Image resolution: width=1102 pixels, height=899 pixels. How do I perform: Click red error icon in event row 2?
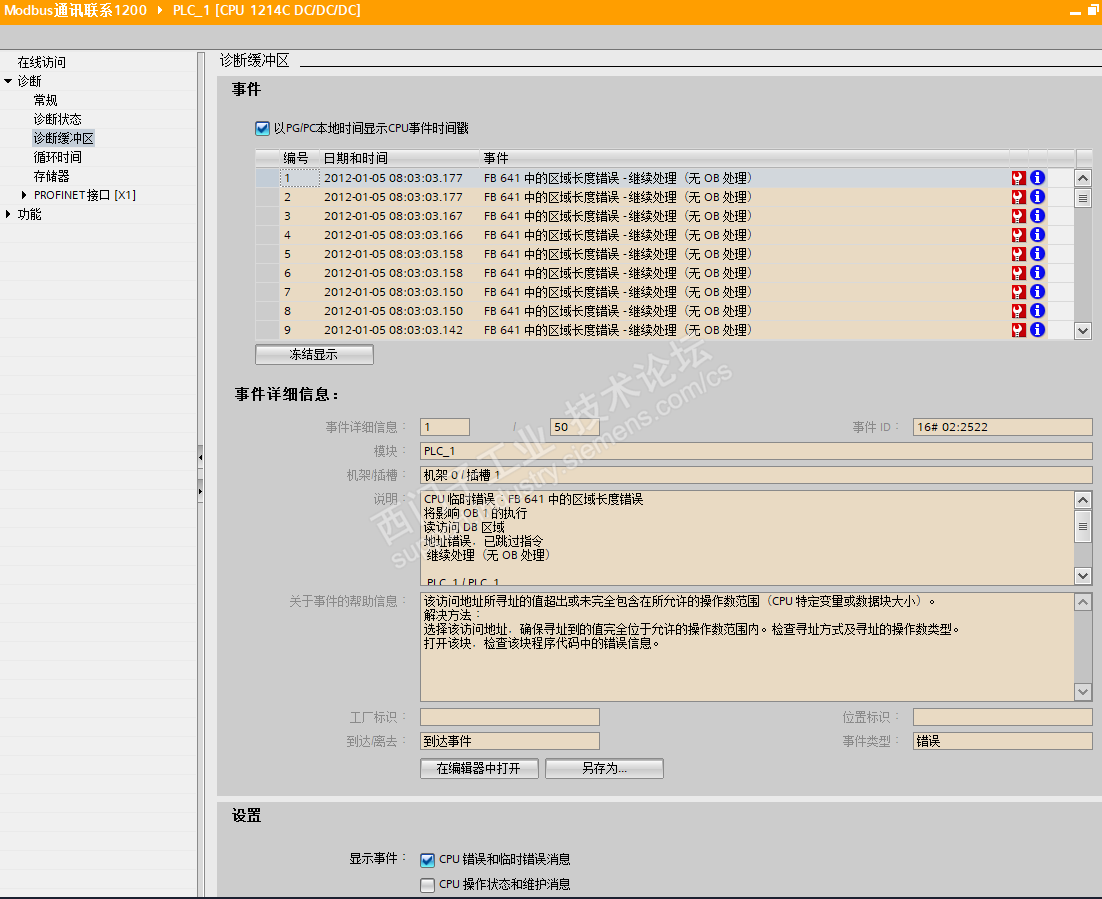(1018, 198)
